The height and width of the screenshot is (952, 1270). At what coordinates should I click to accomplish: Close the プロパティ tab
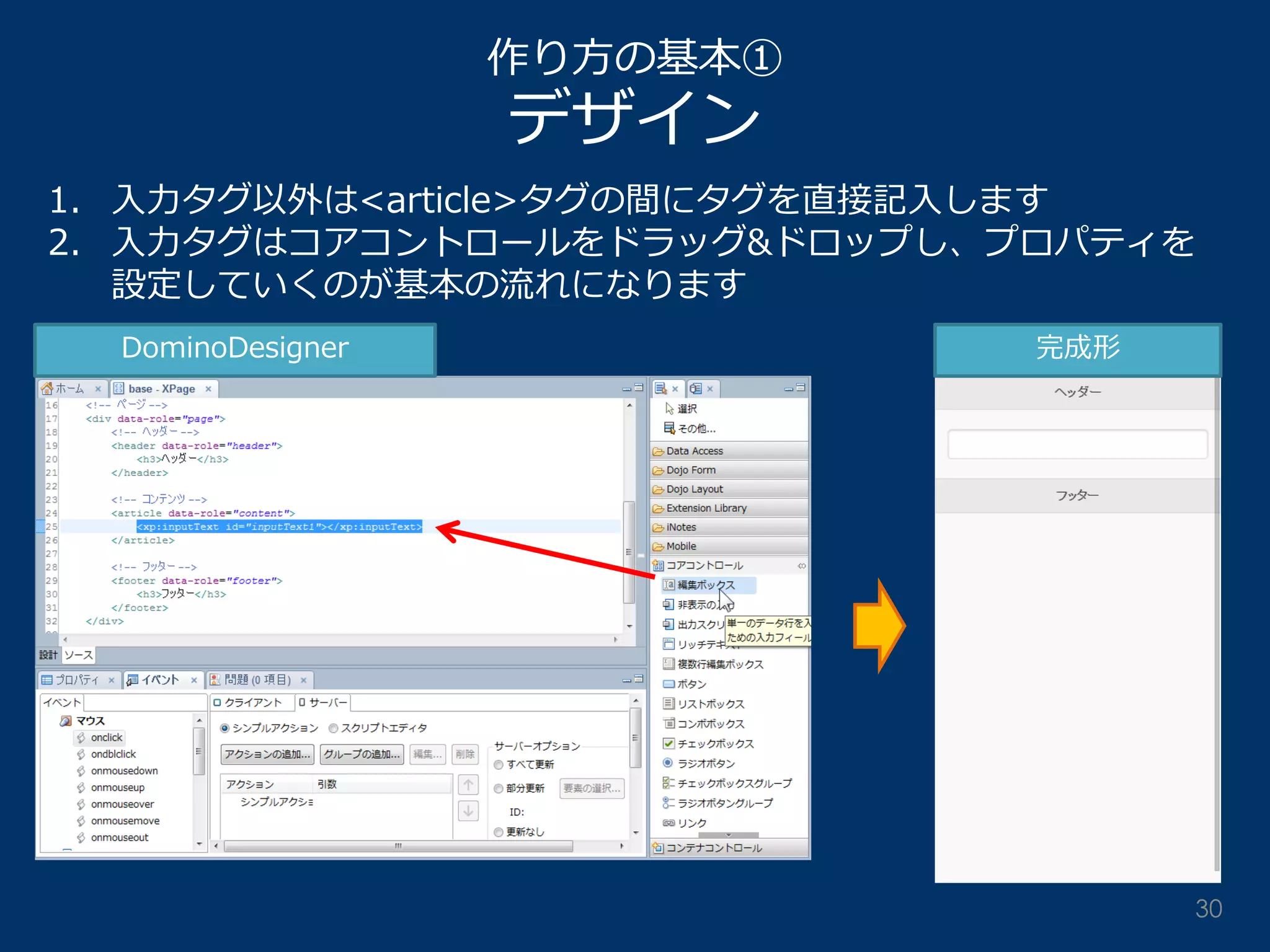[112, 680]
